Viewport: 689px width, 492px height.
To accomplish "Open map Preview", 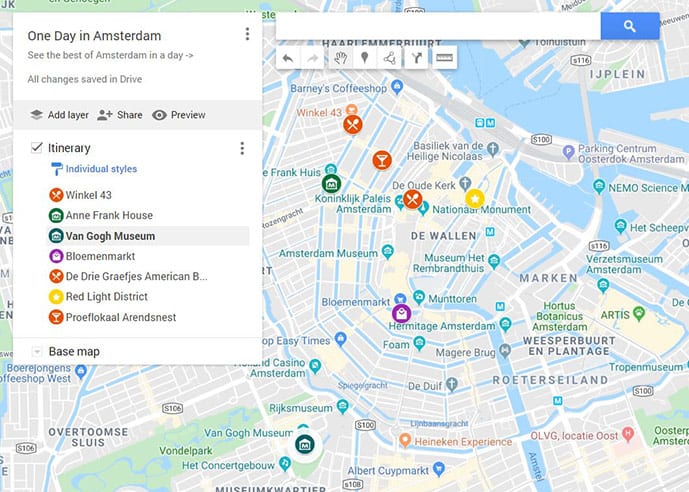I will (179, 115).
